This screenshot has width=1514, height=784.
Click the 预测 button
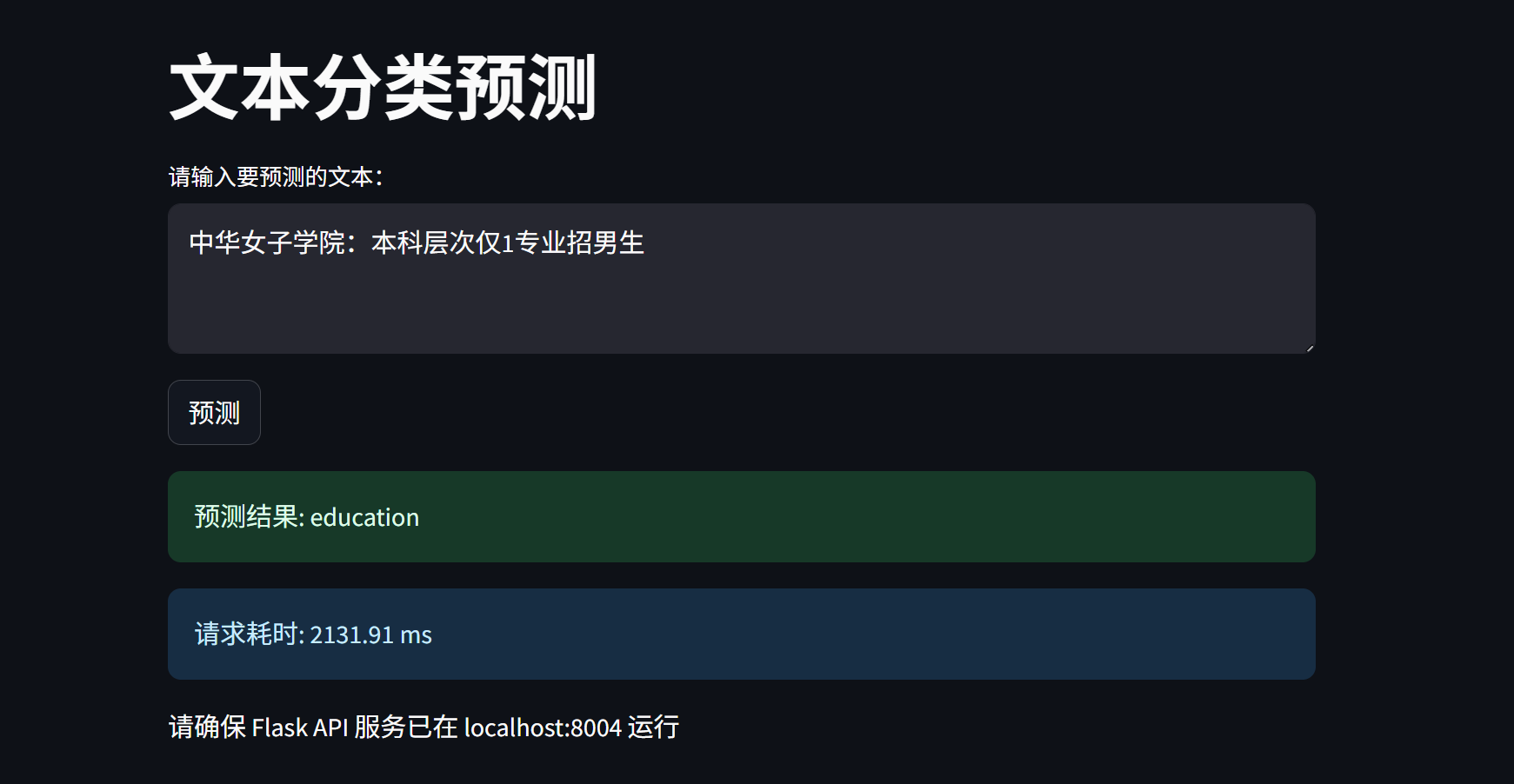point(214,413)
